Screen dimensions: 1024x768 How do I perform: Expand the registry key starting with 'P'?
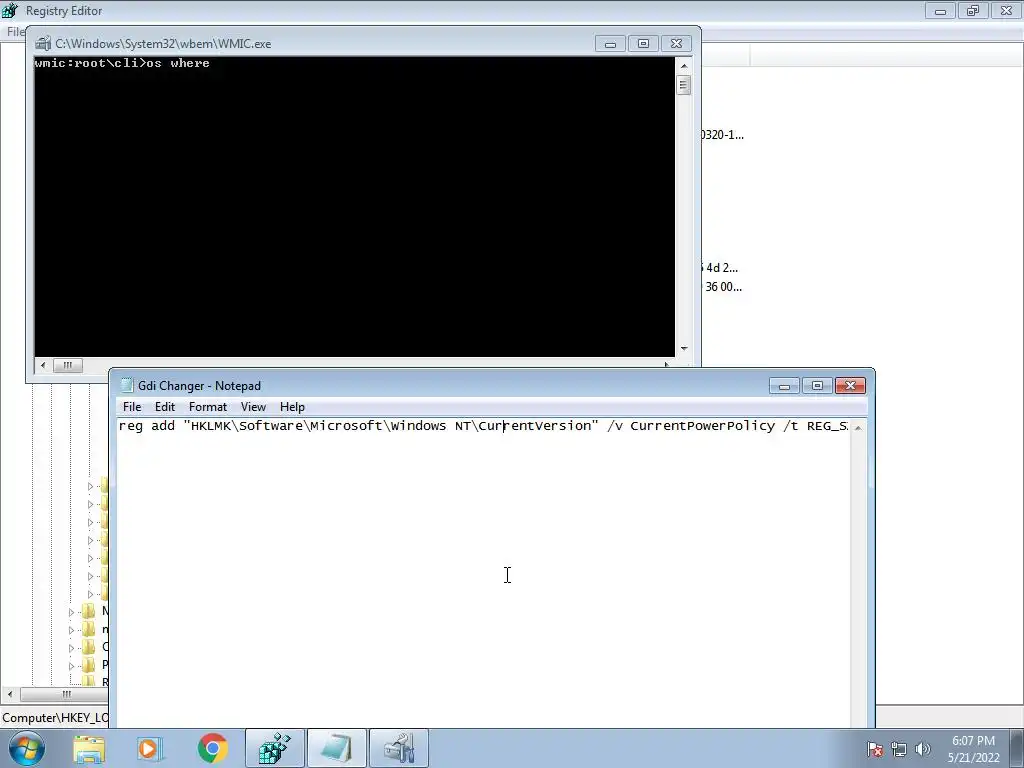click(71, 665)
